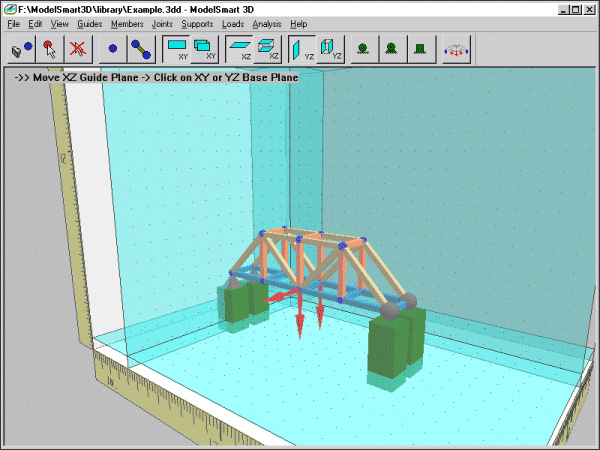The width and height of the screenshot is (600, 450).
Task: Expand the Analysis menu
Action: (267, 24)
